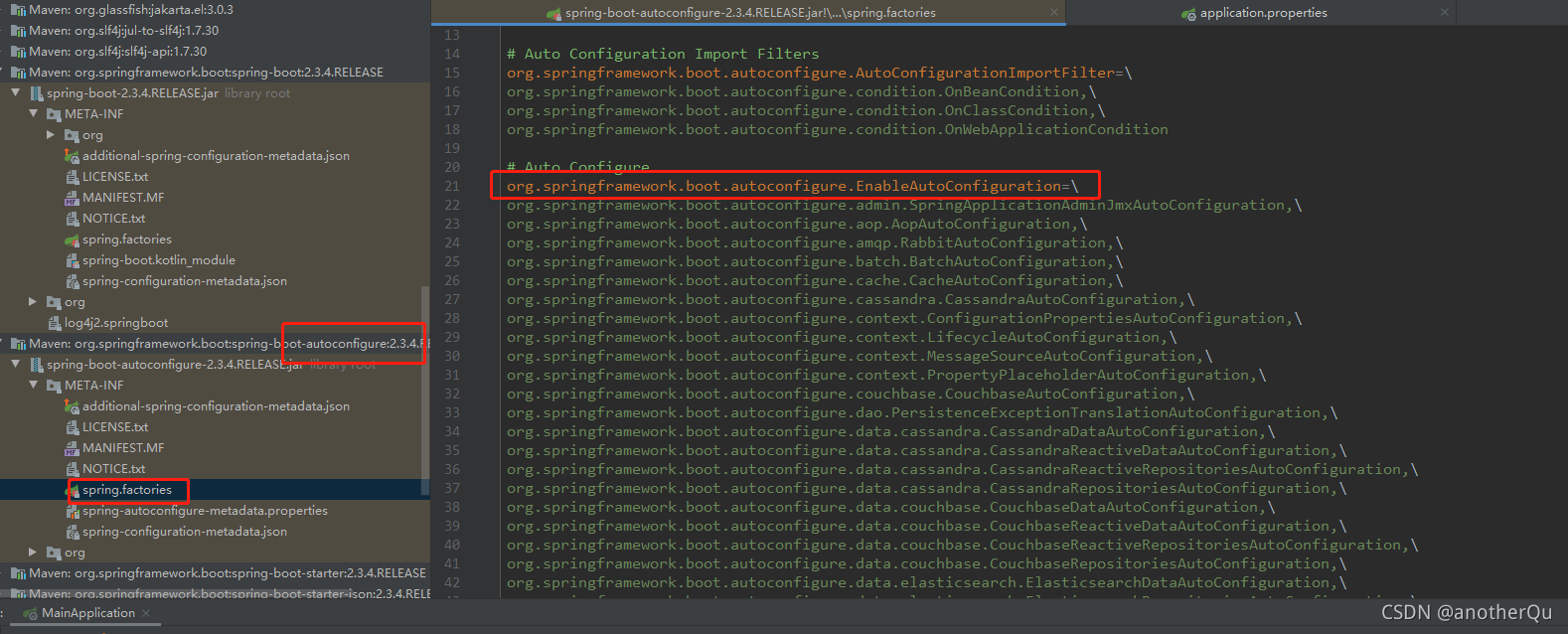Click the ElasticsearchDataAutoConfiguration line
1568x634 pixels.
coord(927,582)
